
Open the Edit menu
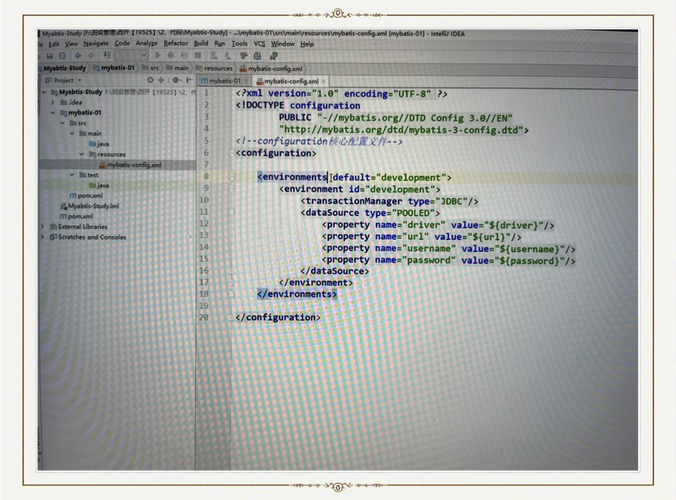53,44
